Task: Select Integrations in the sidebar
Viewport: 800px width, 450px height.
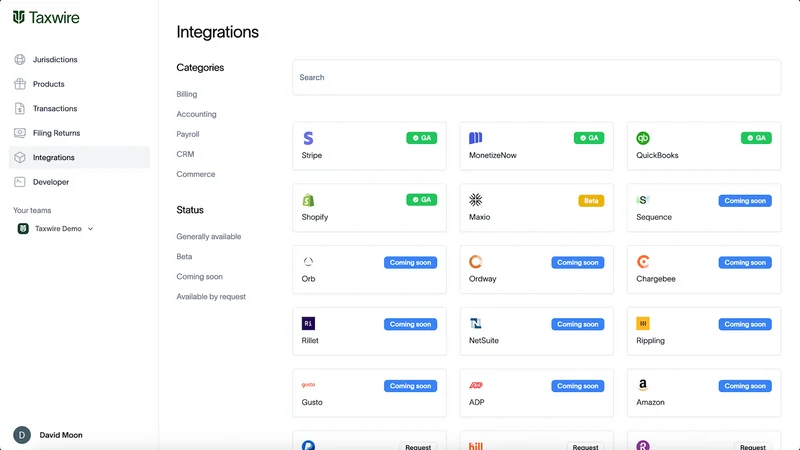Action: [79, 158]
